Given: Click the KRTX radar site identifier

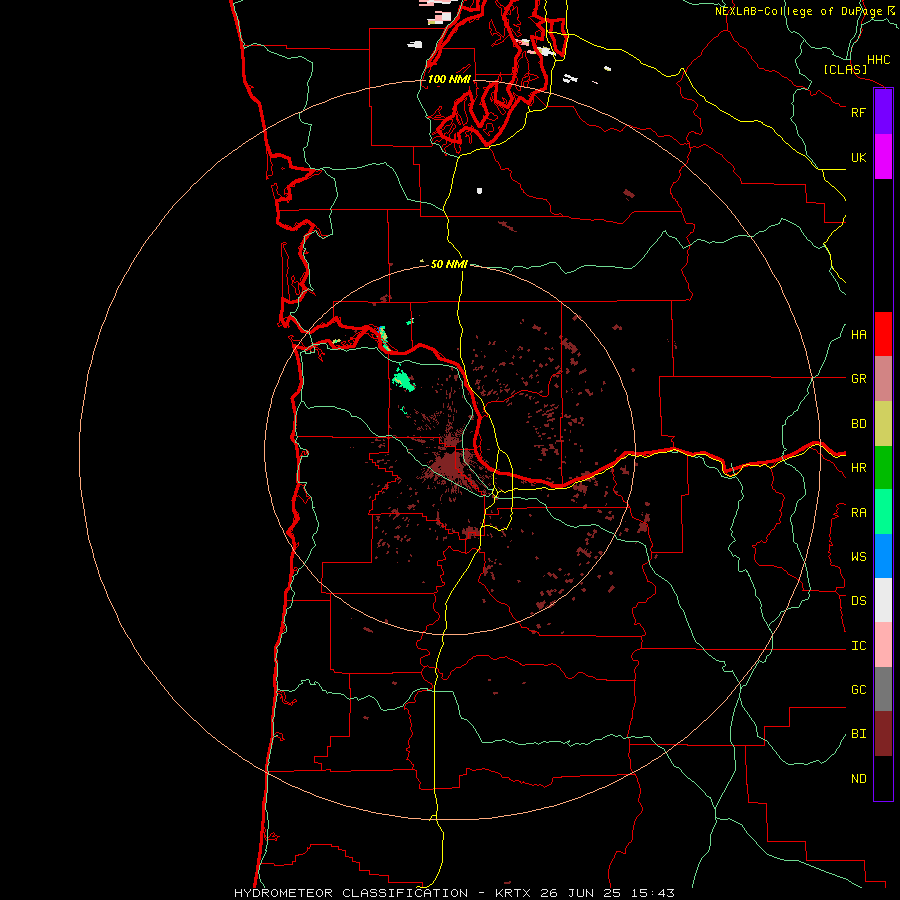Looking at the screenshot, I should [x=513, y=893].
